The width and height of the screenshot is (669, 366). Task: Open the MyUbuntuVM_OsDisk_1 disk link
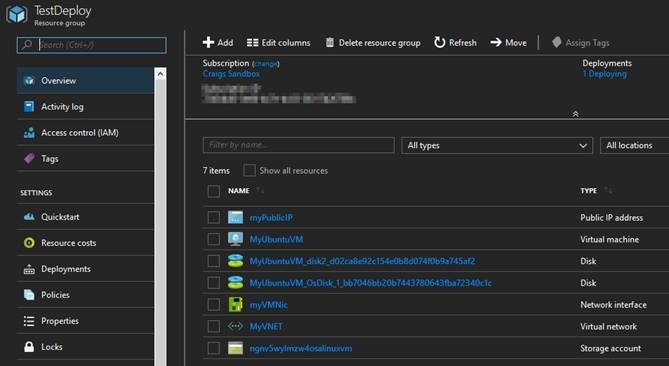[370, 283]
